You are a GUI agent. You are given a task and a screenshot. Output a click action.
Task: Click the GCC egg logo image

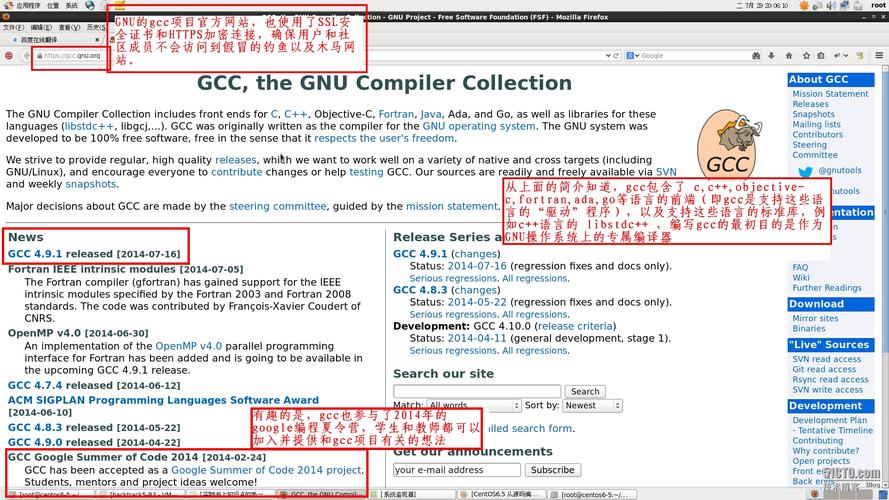coord(728,145)
